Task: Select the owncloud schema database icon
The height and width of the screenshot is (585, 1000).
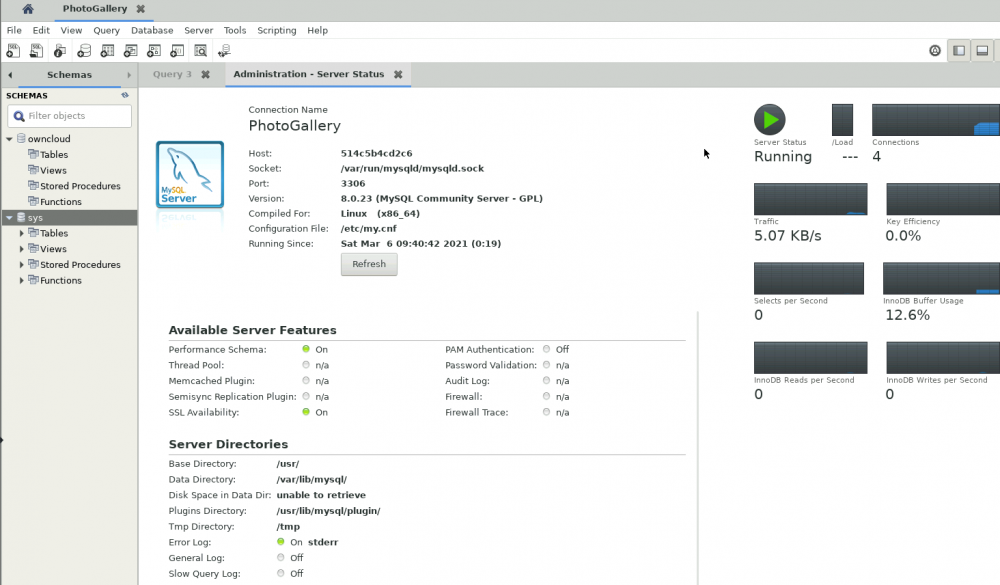Action: click(21, 138)
